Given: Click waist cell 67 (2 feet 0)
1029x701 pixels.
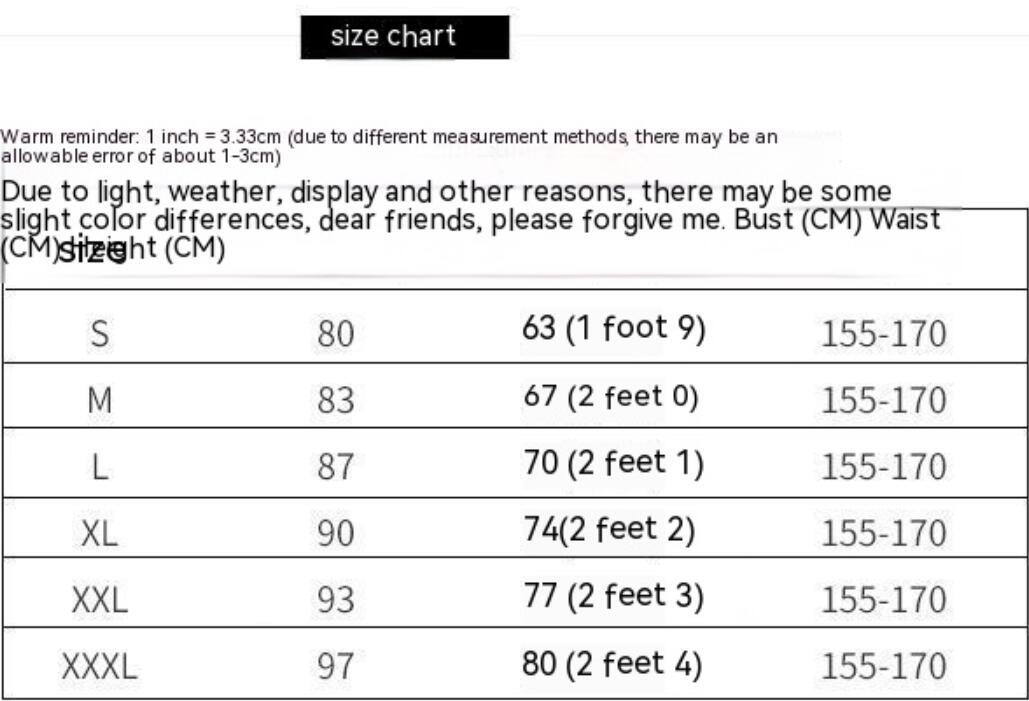Looking at the screenshot, I should click(x=611, y=397).
